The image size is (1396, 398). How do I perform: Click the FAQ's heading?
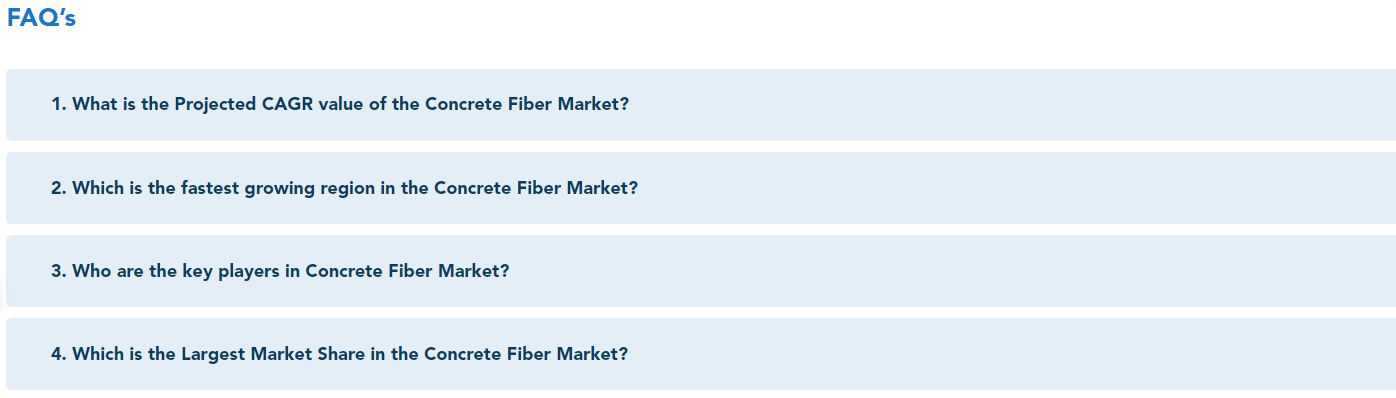coord(41,18)
